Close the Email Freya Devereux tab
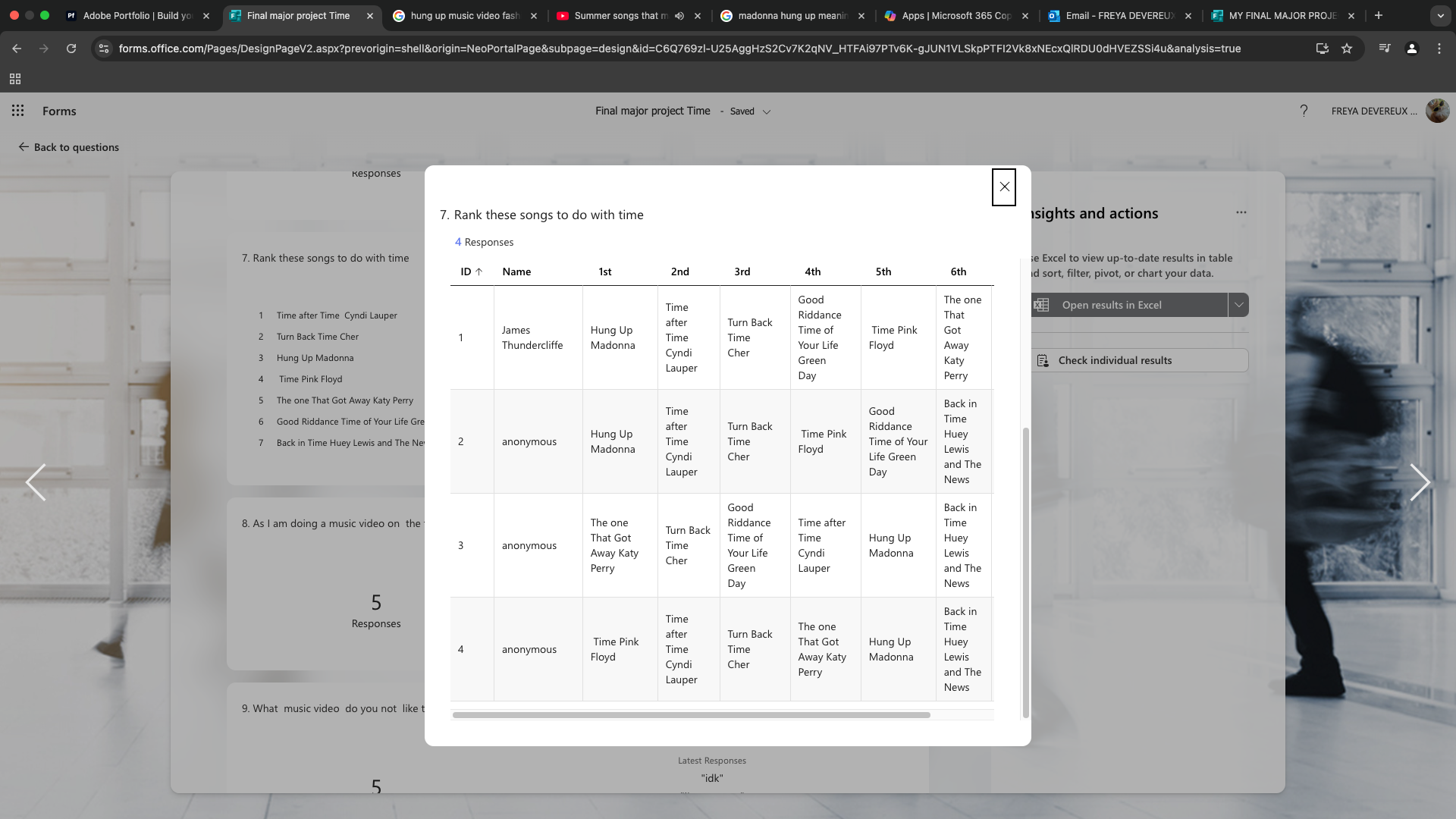1456x819 pixels. 1188,15
